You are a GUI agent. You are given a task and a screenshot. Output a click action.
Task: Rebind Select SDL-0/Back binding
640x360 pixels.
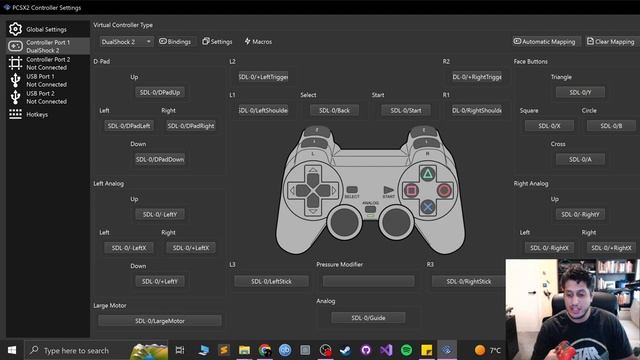coord(334,110)
